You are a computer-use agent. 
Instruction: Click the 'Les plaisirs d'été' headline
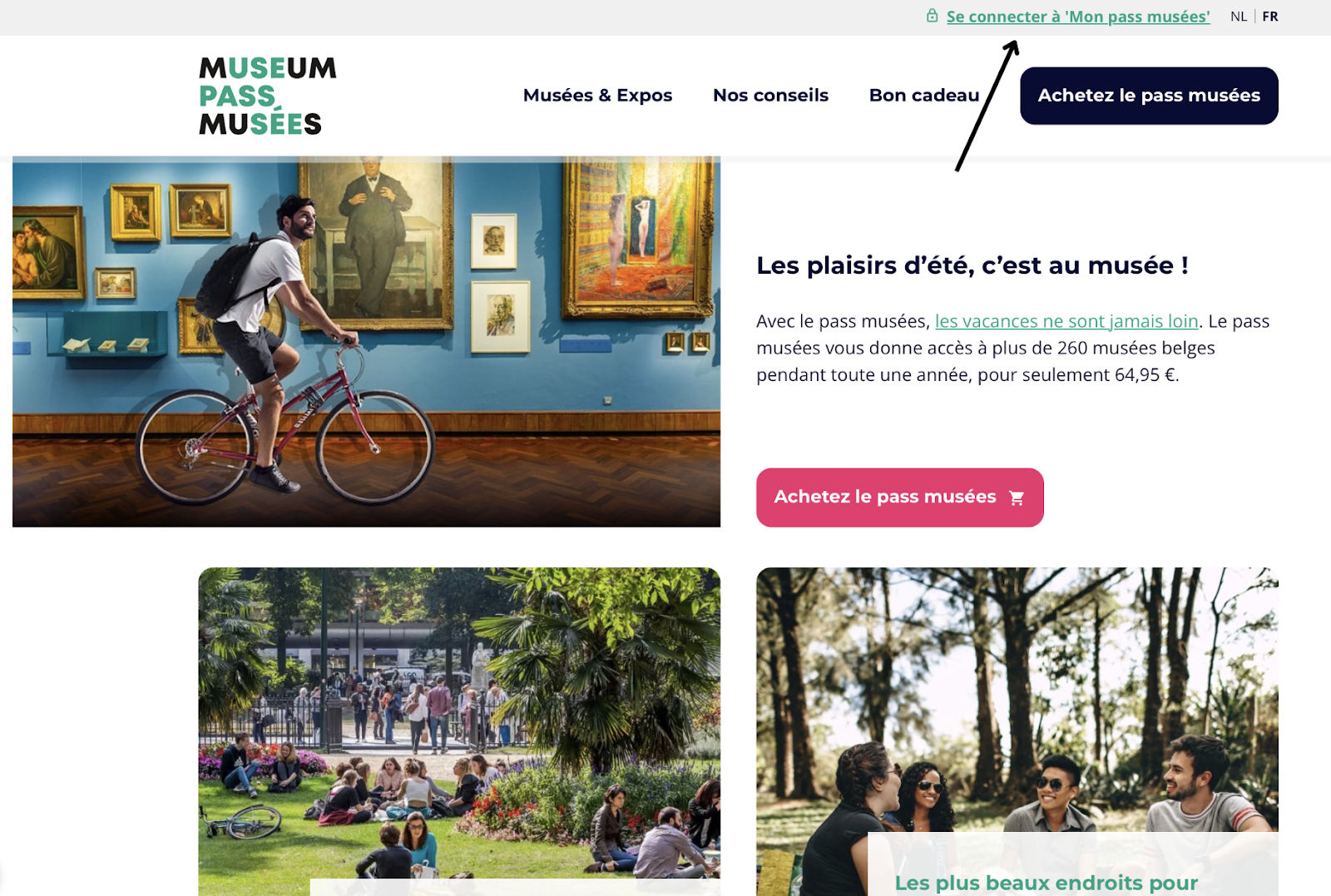click(x=972, y=265)
